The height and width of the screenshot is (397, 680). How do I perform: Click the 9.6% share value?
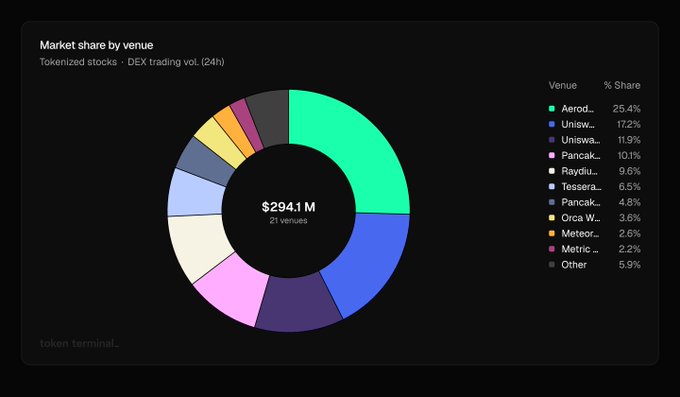[630, 171]
